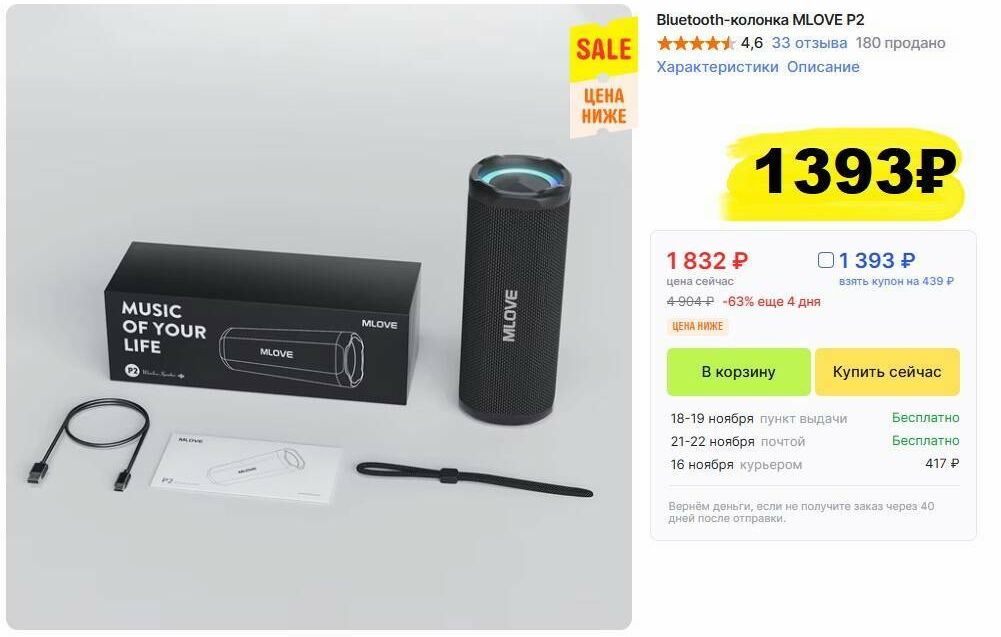Open the 33 отзыва reviews link
1001x637 pixels.
tap(809, 43)
